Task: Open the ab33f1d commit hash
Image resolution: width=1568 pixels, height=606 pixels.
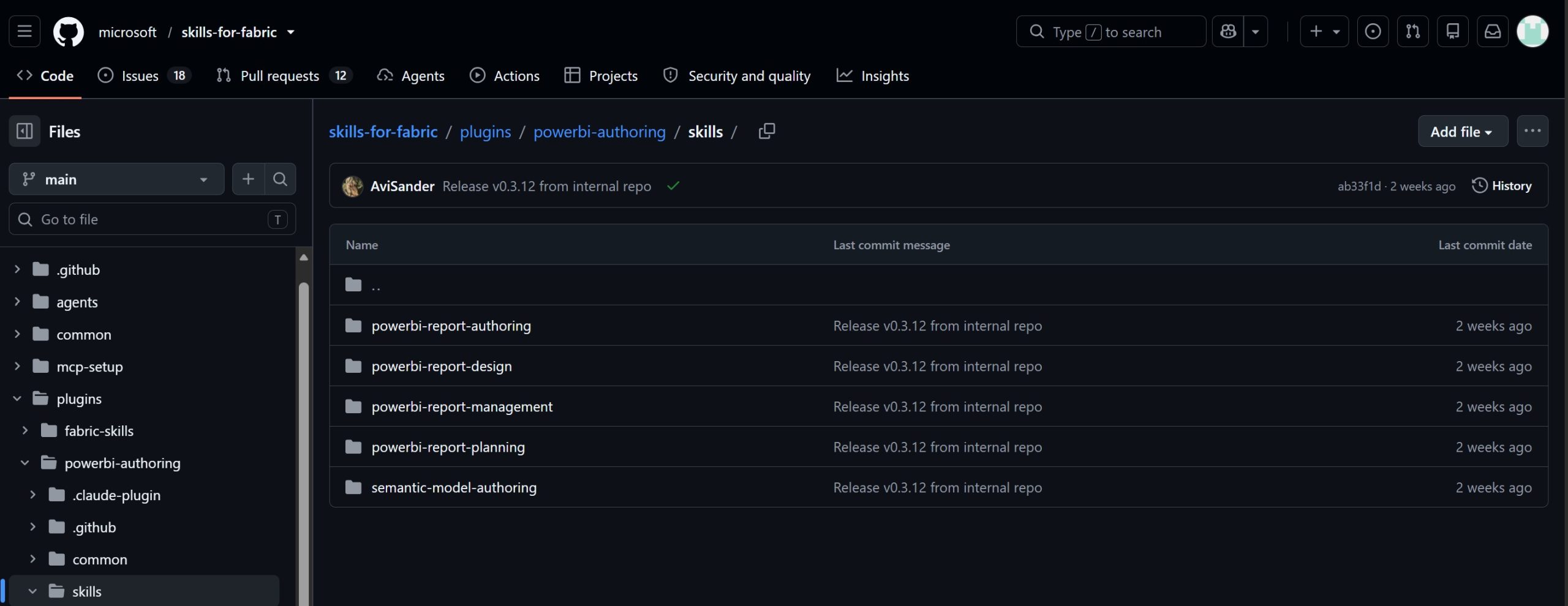Action: pyautogui.click(x=1359, y=186)
